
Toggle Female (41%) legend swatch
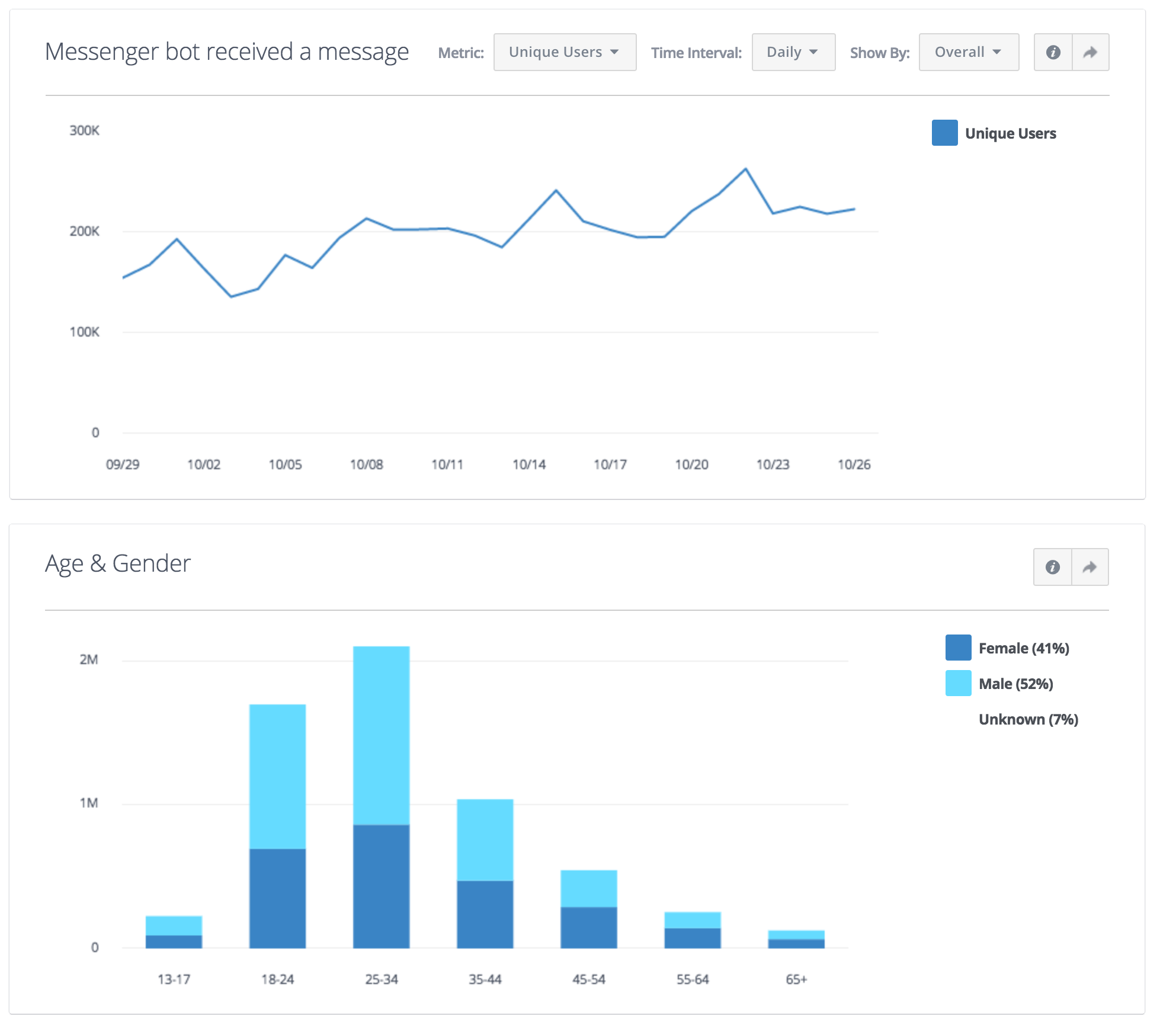coord(958,648)
